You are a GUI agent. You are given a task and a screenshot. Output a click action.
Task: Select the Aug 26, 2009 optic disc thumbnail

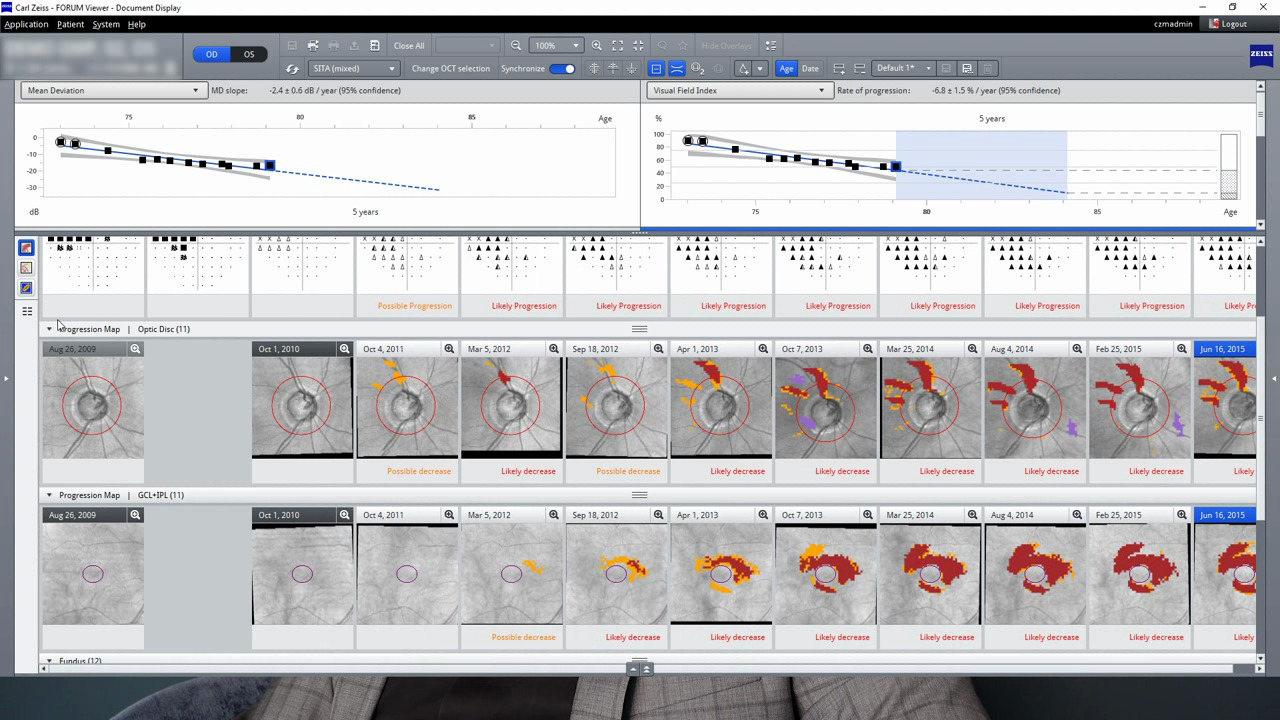pyautogui.click(x=92, y=408)
